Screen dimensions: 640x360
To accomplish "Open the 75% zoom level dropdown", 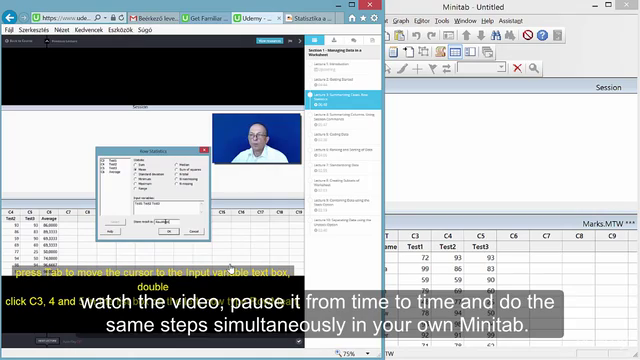I will (x=368, y=353).
